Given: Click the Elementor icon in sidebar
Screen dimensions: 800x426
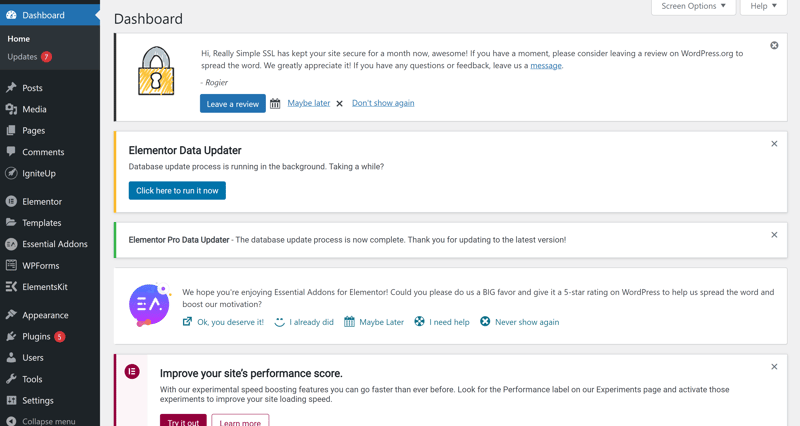Looking at the screenshot, I should pyautogui.click(x=11, y=201).
